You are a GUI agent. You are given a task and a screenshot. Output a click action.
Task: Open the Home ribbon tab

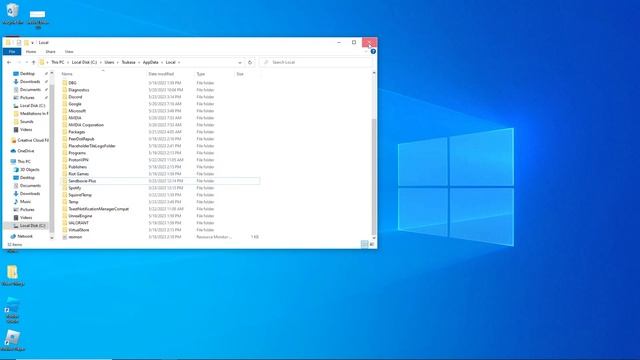(x=31, y=52)
